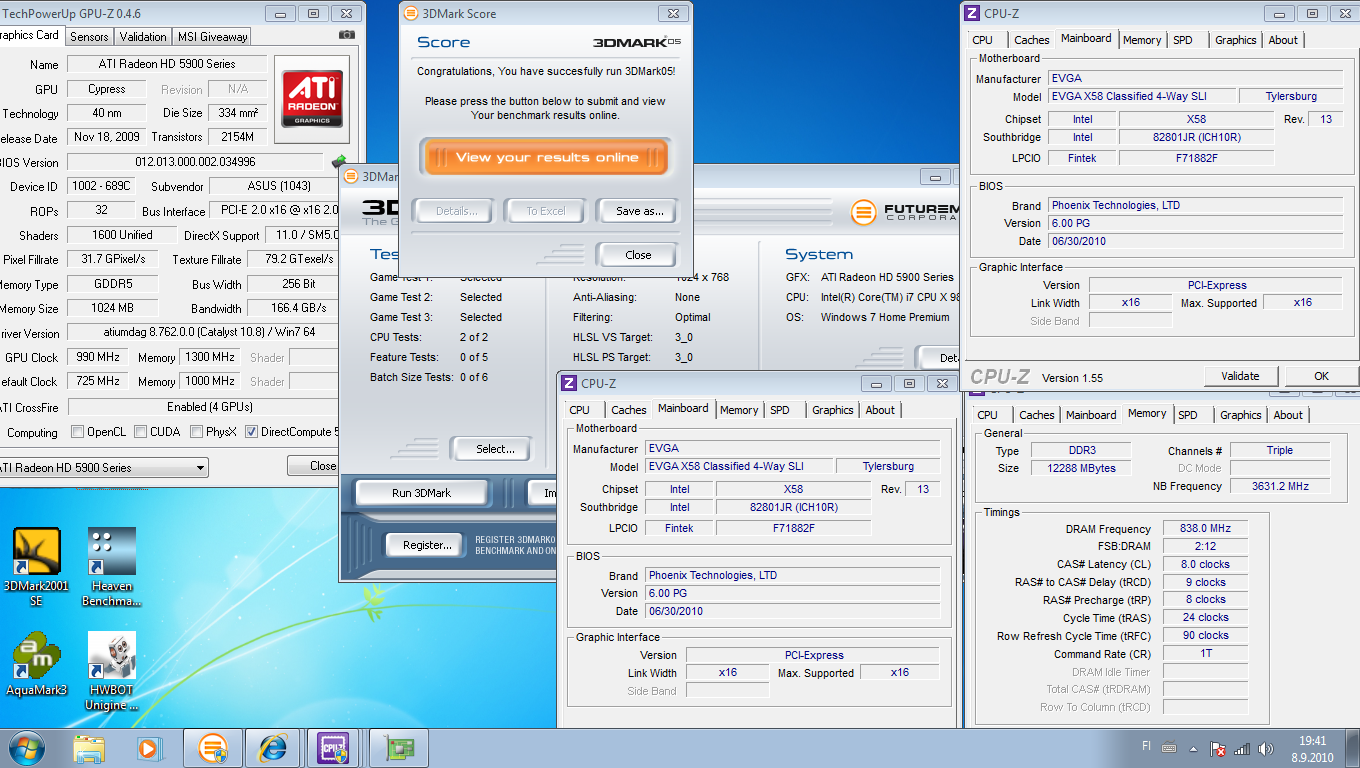Click the NB Frequency value 3631.2 MHz
Screen dimensions: 1360x768
click(x=1280, y=487)
